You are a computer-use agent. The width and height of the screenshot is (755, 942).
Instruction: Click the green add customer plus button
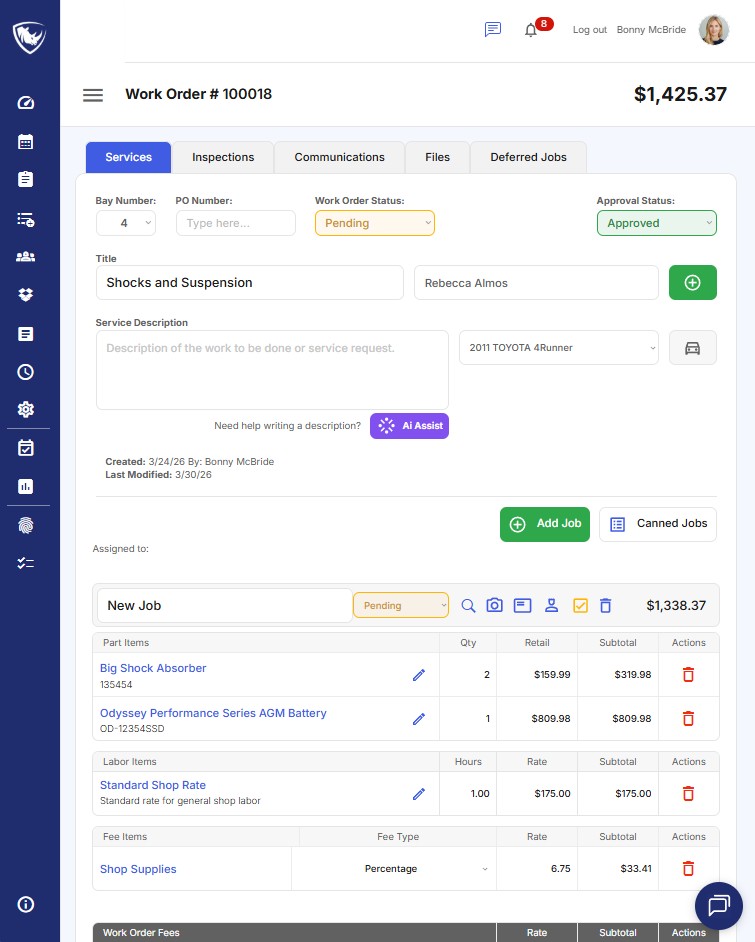693,282
